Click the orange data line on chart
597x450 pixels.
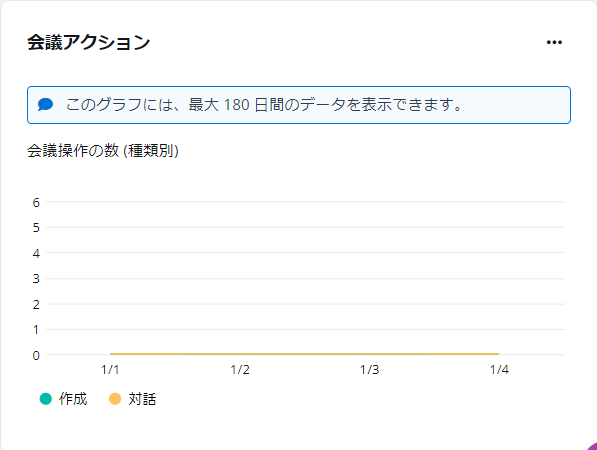(305, 354)
